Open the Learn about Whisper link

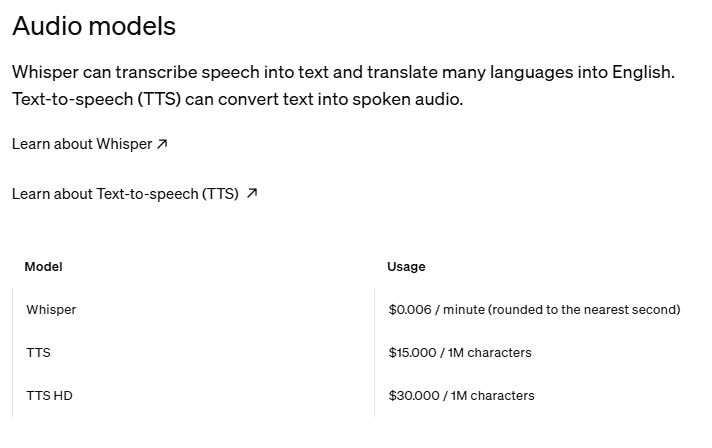(82, 144)
